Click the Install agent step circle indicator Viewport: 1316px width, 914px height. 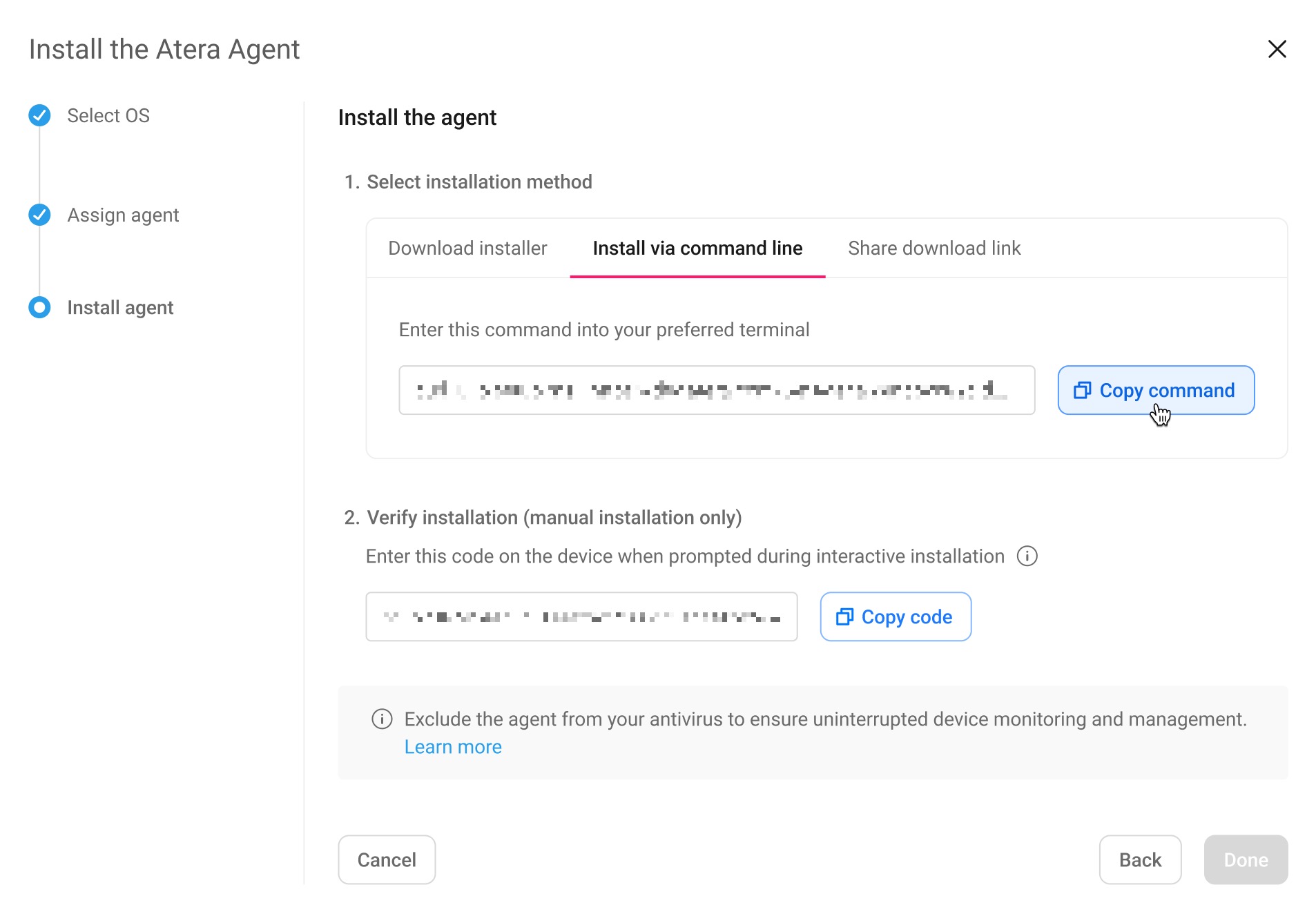pyautogui.click(x=39, y=307)
